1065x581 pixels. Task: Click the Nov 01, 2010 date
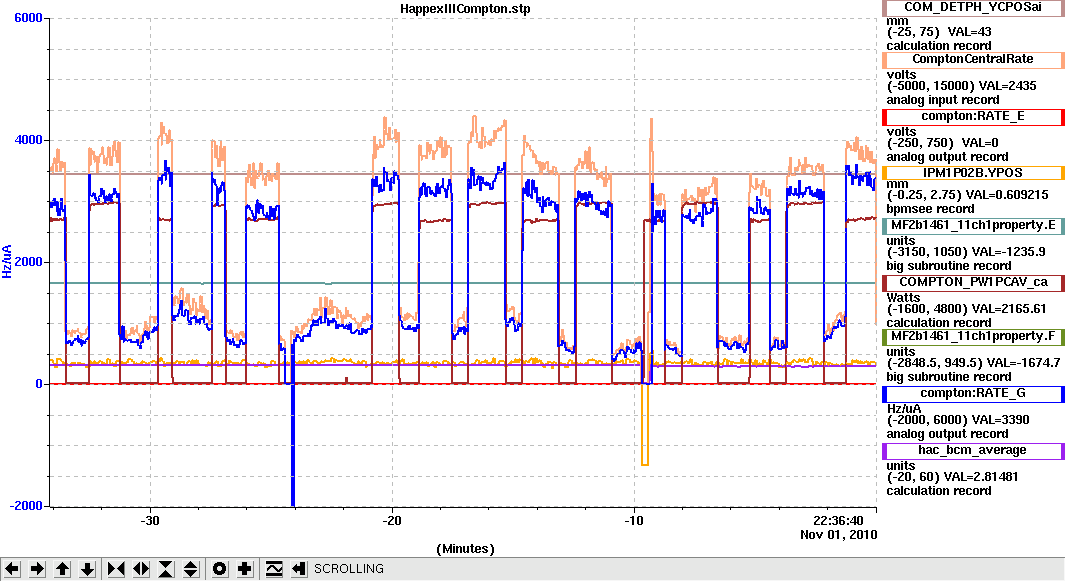click(x=838, y=535)
